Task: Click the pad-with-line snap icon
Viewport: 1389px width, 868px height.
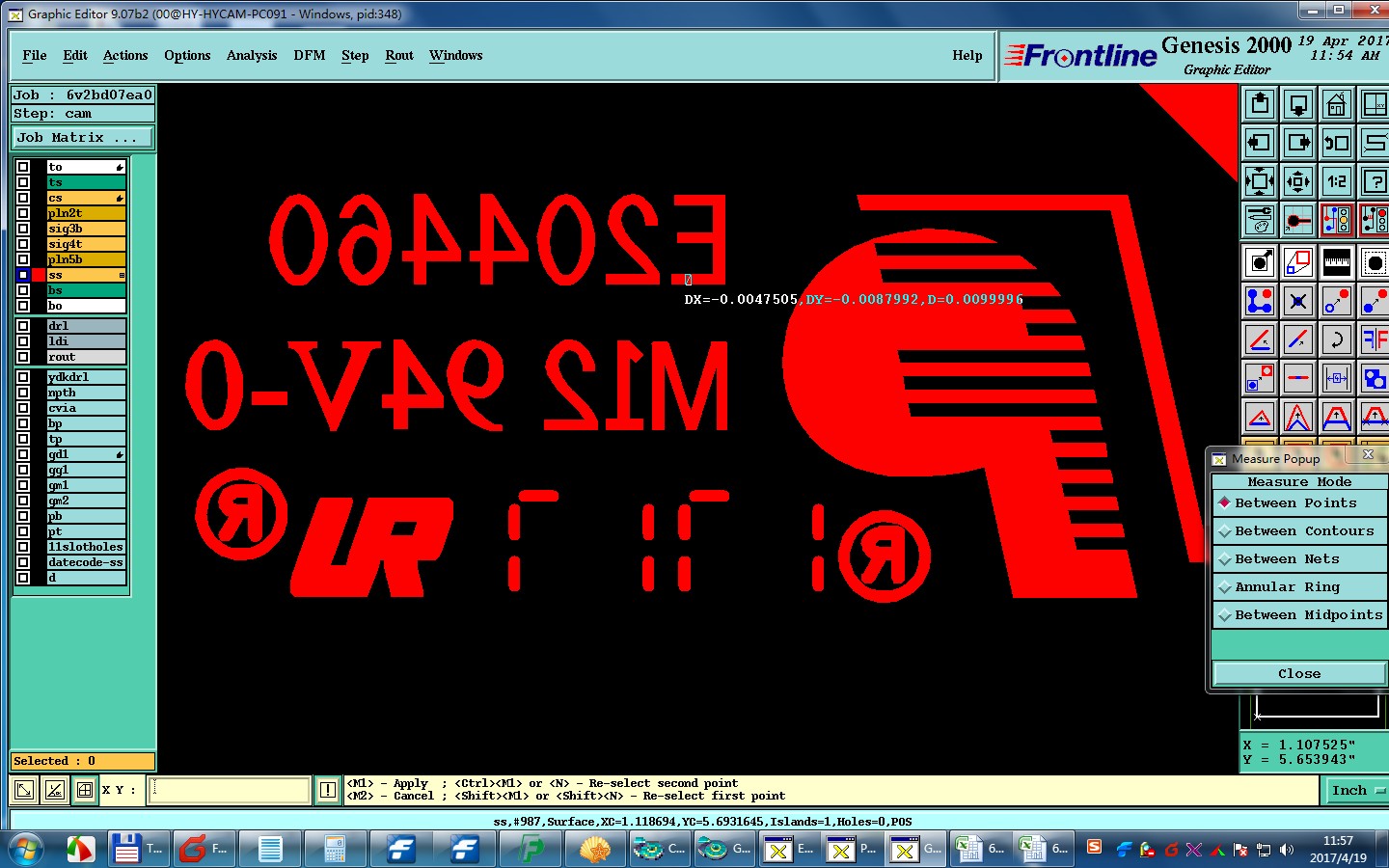Action: pos(1298,220)
